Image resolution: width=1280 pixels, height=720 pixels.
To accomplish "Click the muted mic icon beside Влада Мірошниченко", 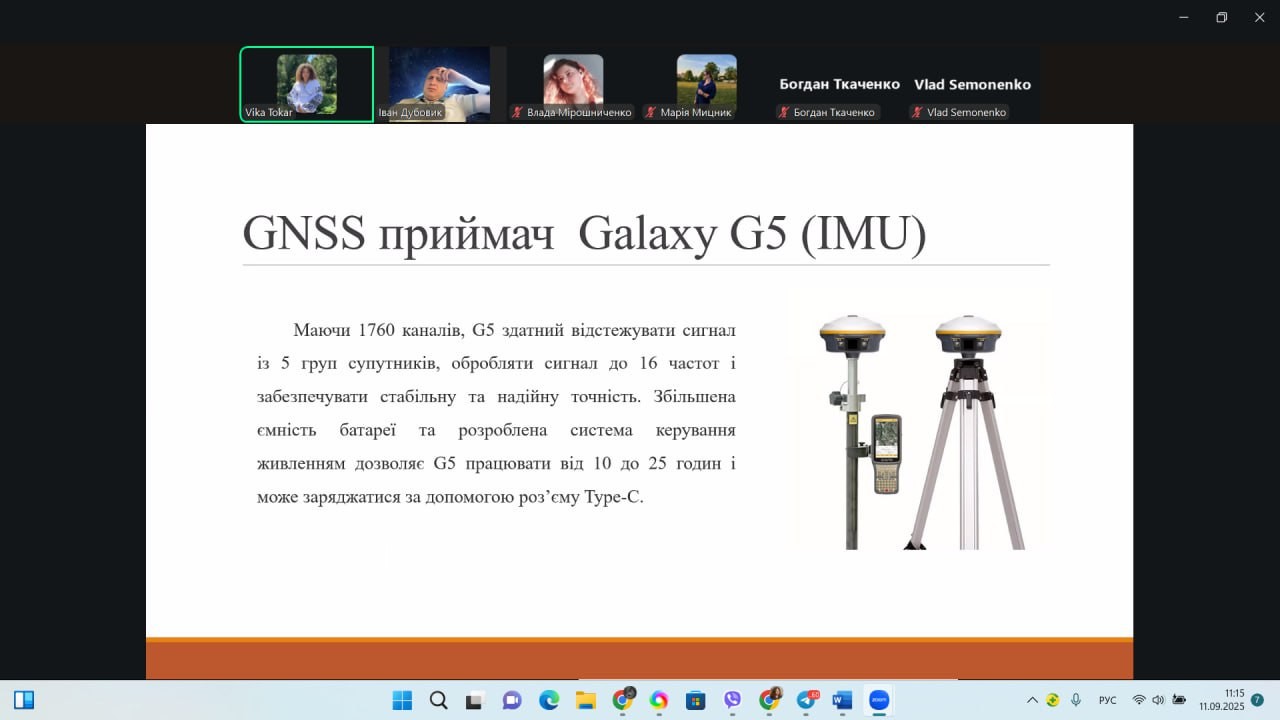I will click(517, 113).
